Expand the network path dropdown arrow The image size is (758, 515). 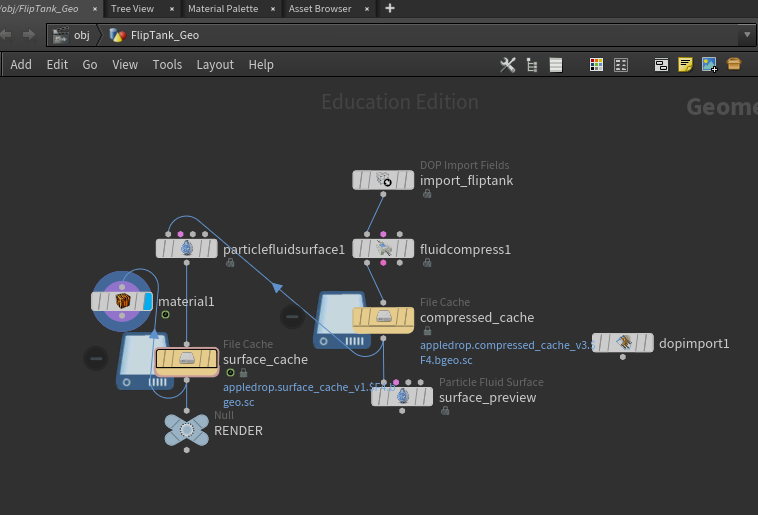(747, 35)
